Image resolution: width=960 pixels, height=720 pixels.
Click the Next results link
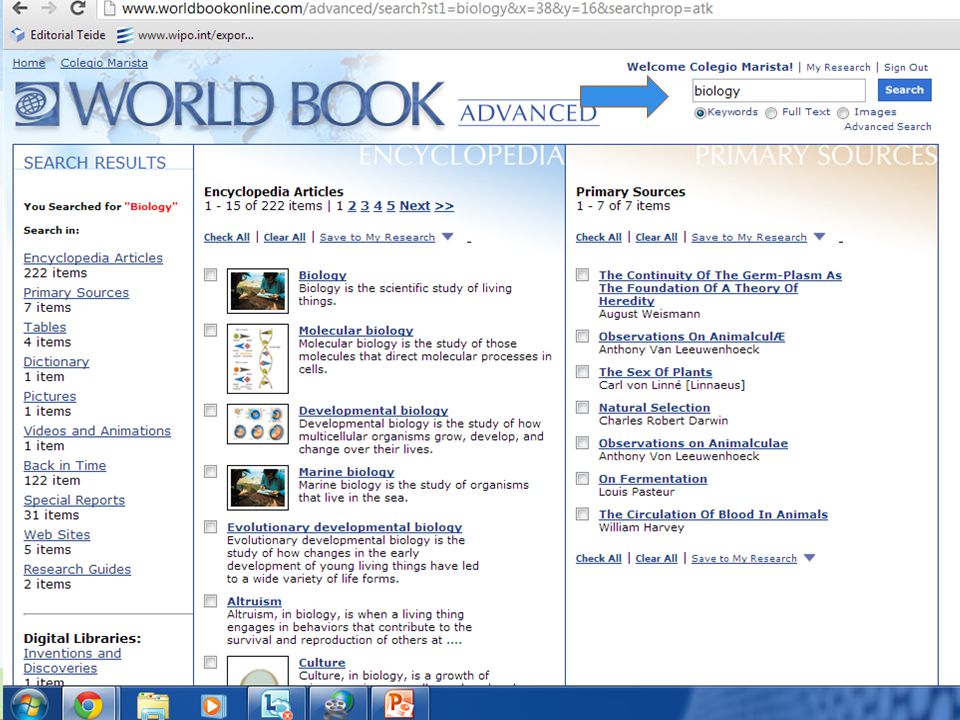click(414, 206)
